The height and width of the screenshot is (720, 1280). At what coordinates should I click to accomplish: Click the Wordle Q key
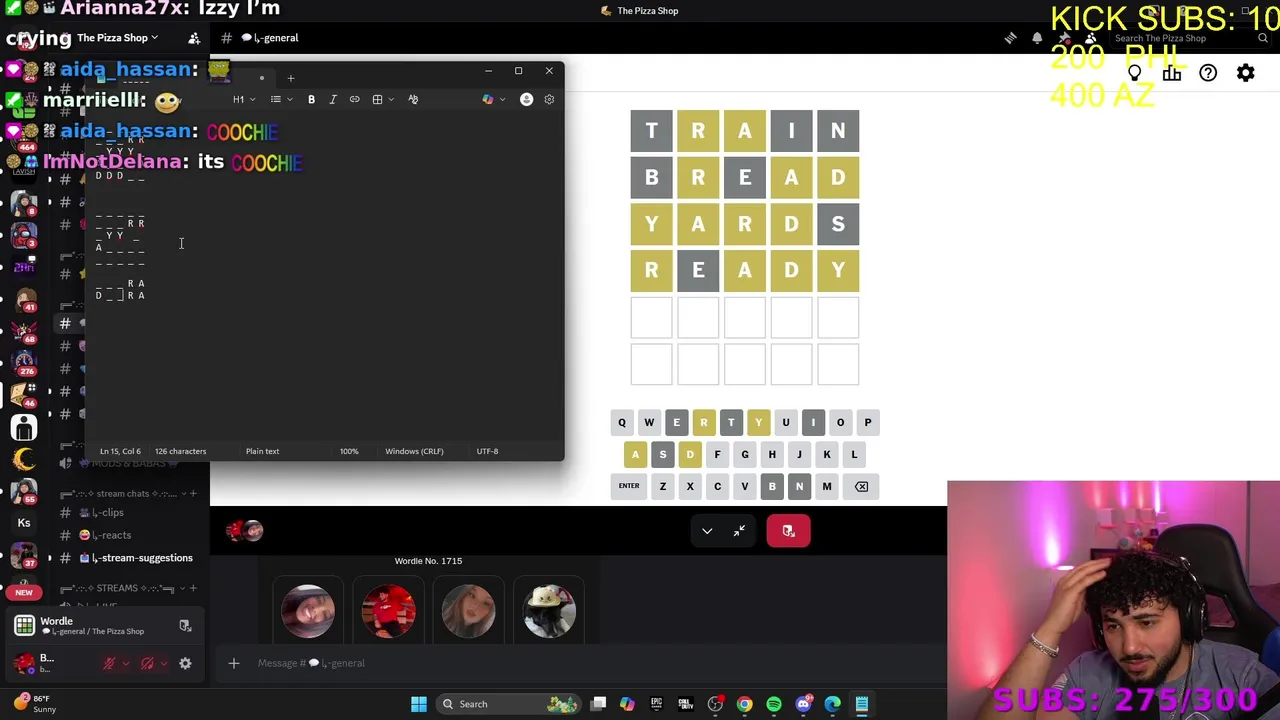point(622,422)
